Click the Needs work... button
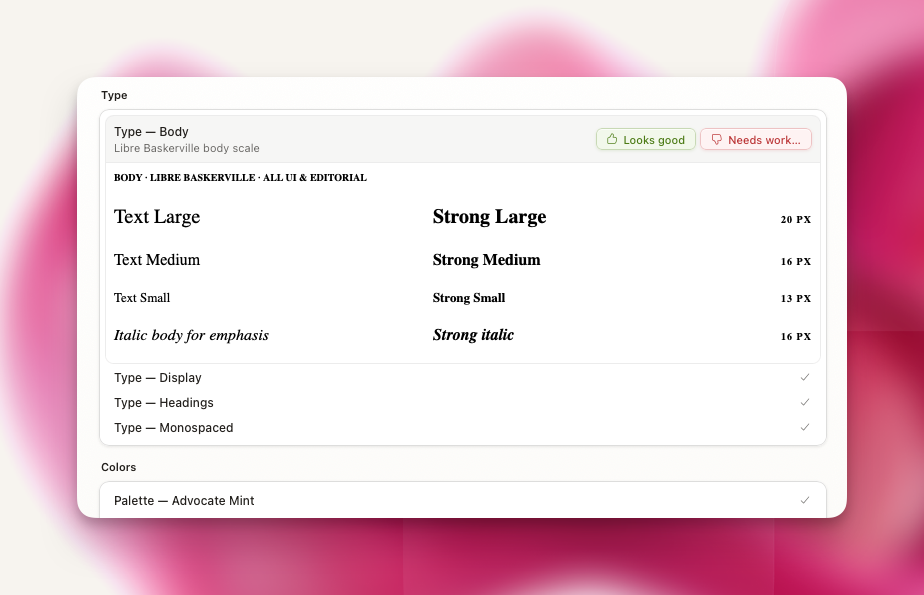This screenshot has width=924, height=595. (755, 140)
